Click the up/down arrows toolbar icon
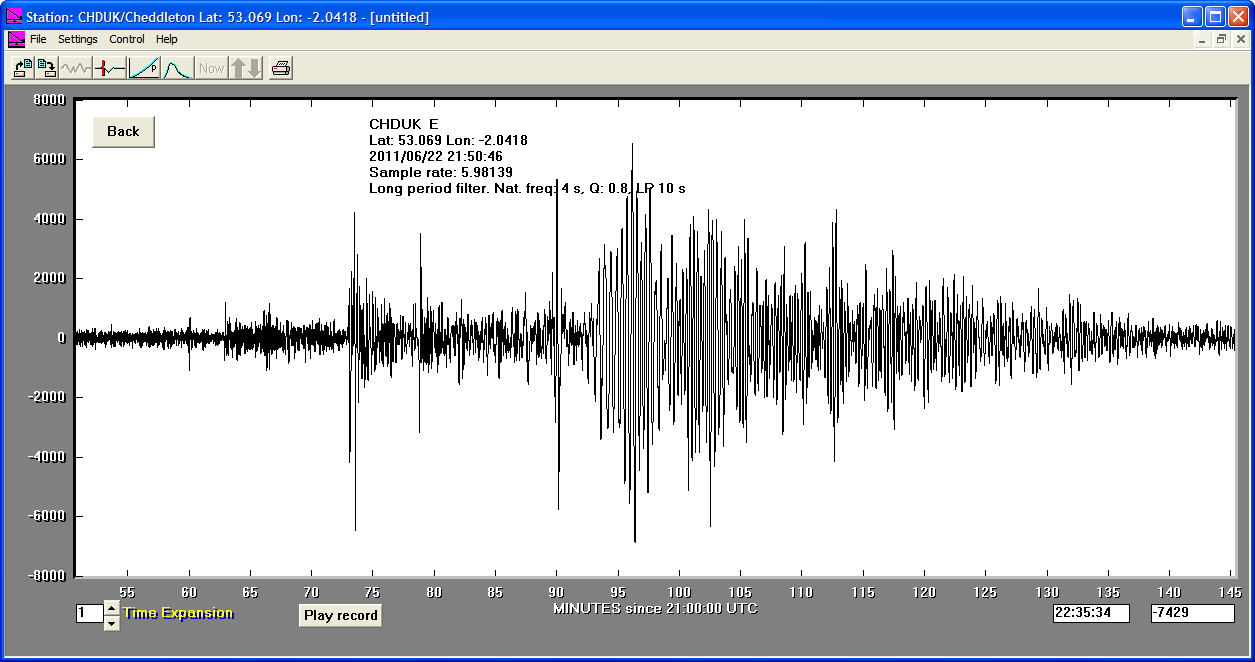 (246, 68)
